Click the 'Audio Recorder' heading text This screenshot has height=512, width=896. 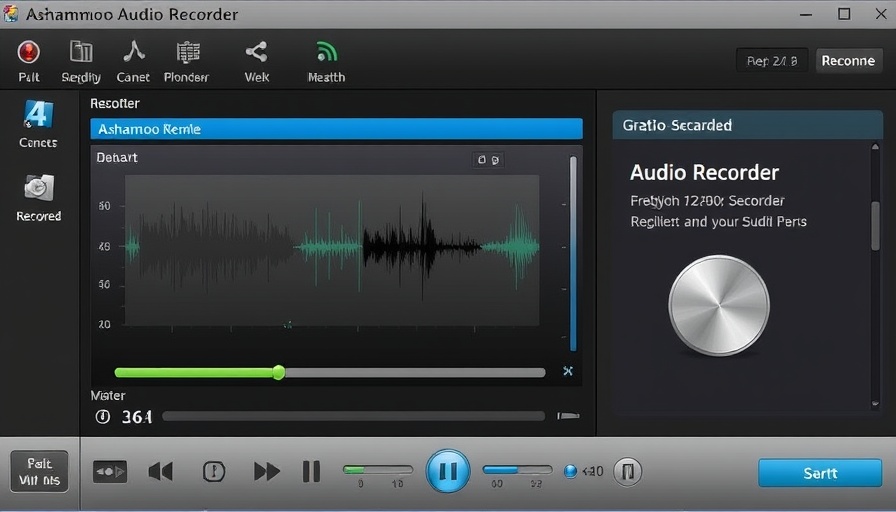pos(705,173)
